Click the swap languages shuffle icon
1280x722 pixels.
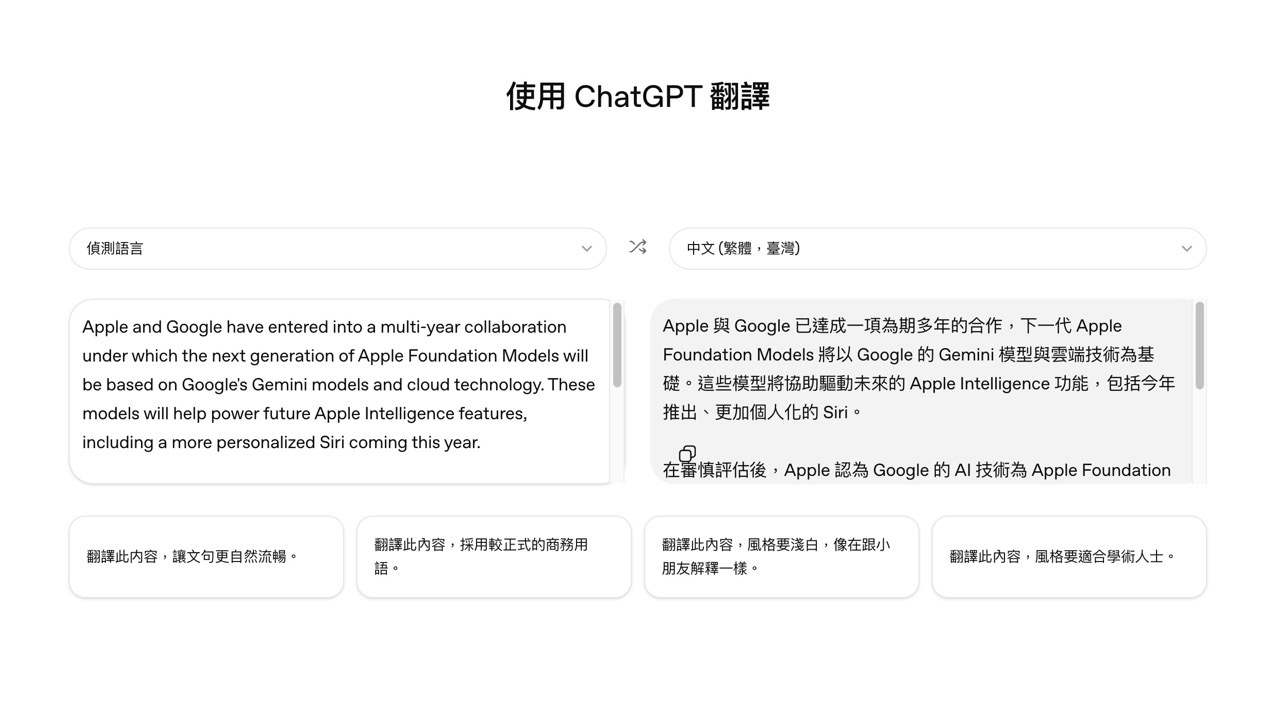click(x=638, y=247)
